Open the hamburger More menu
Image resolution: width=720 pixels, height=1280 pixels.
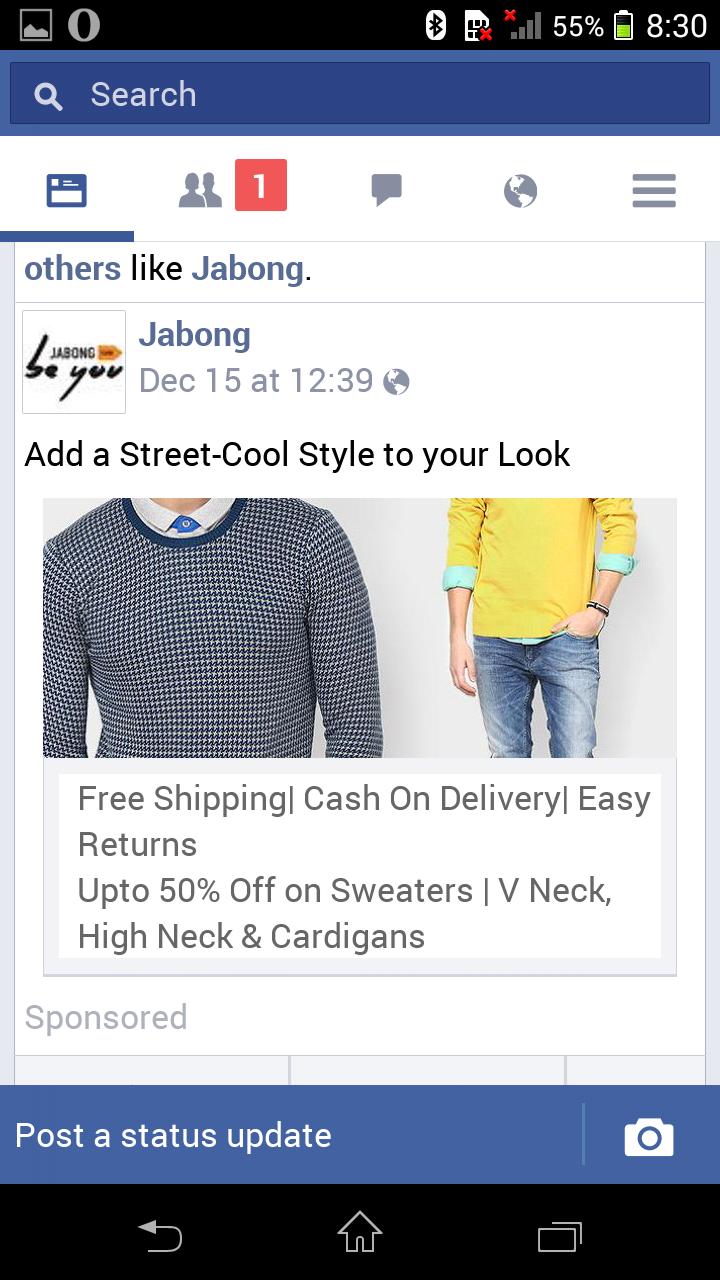pyautogui.click(x=654, y=190)
